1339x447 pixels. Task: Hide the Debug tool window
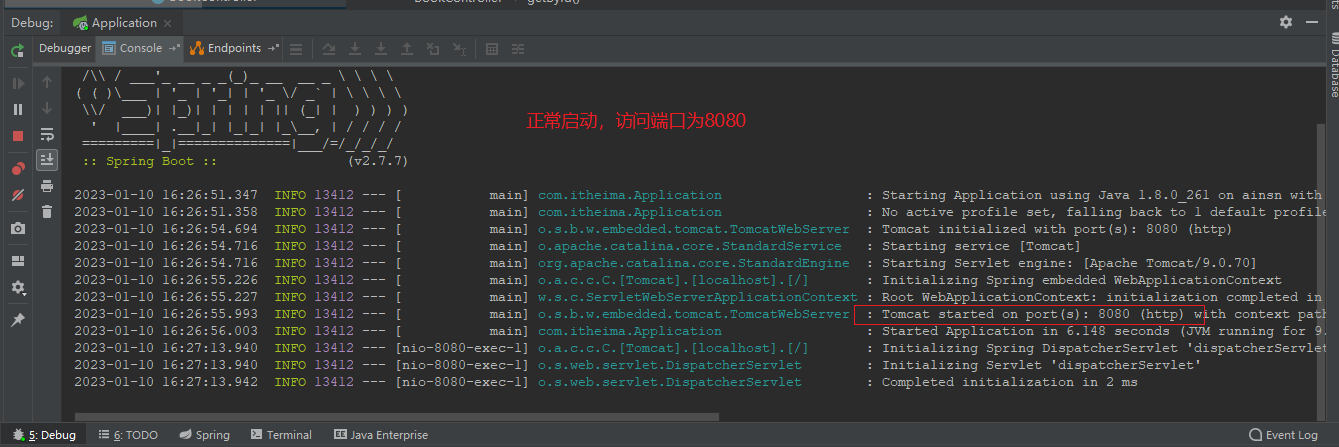[x=1313, y=22]
